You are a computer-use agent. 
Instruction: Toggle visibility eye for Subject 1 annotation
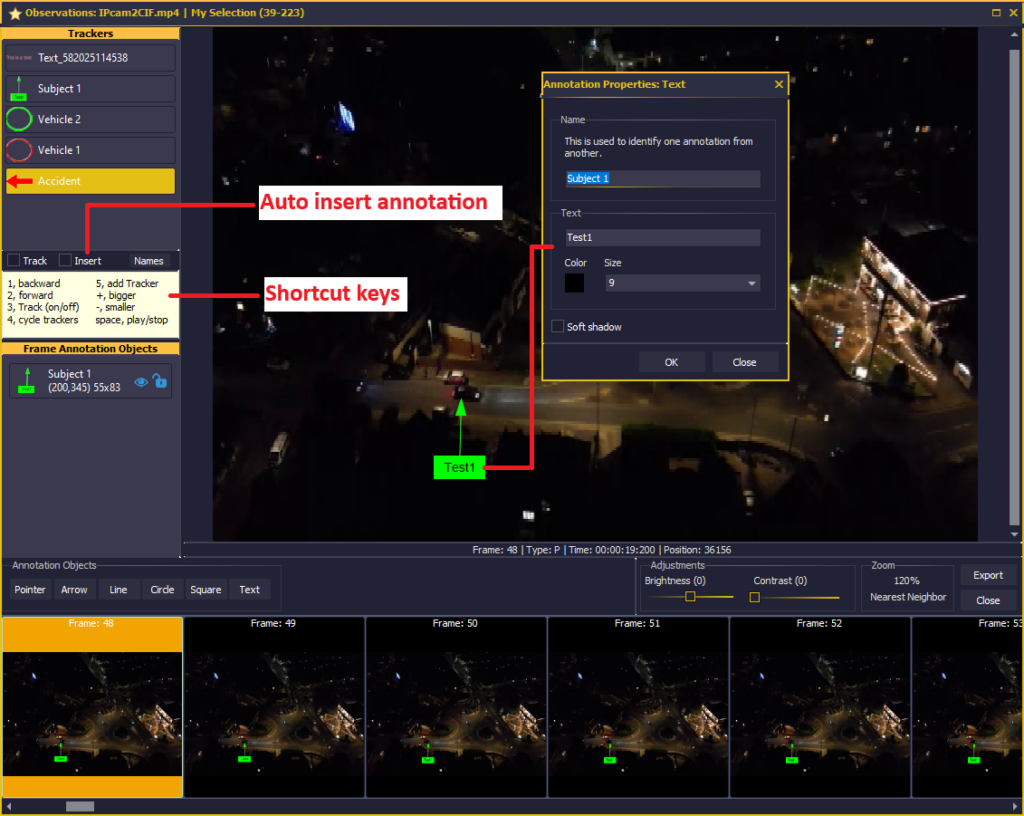pos(140,382)
